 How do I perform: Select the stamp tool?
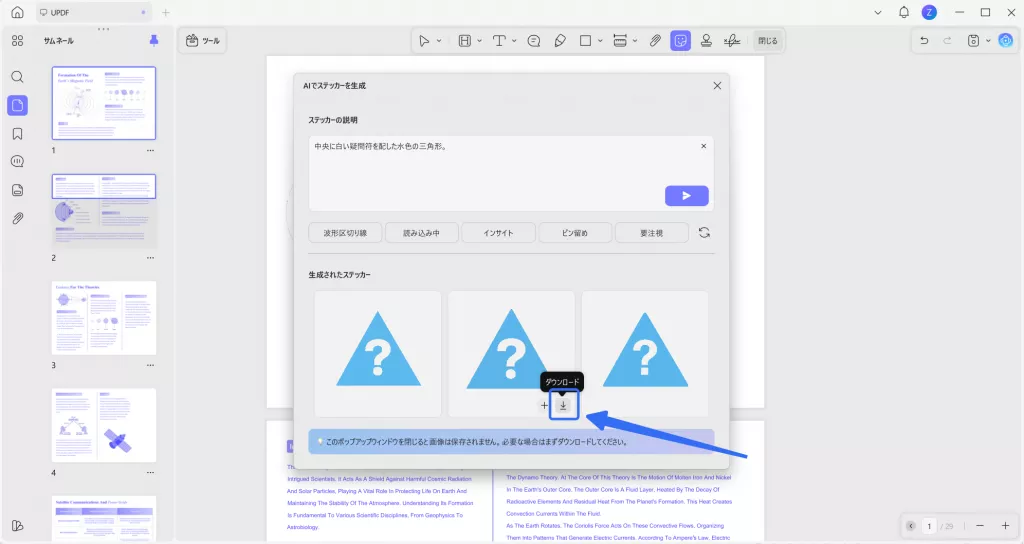click(706, 40)
